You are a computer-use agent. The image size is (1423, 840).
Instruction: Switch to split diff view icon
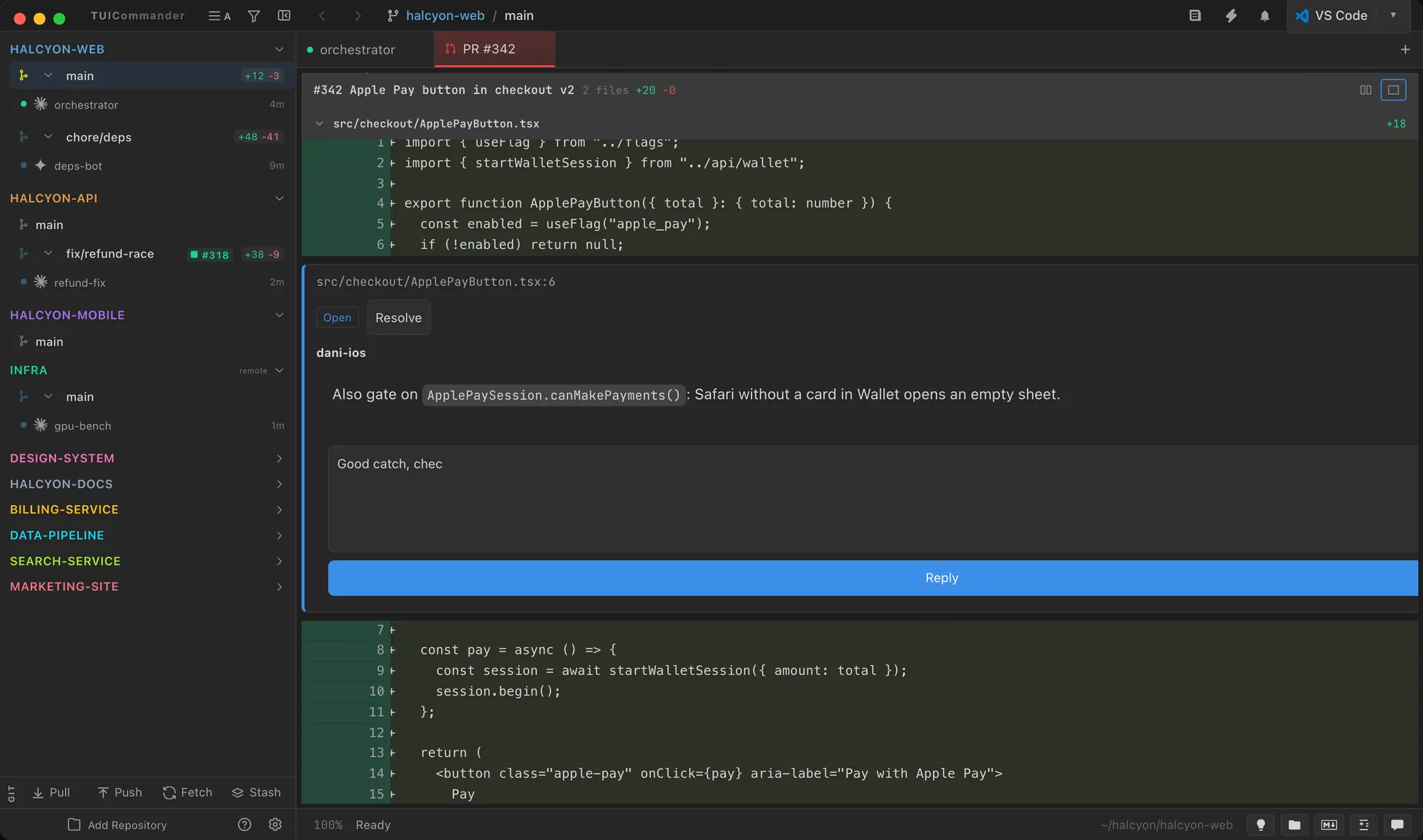tap(1365, 90)
